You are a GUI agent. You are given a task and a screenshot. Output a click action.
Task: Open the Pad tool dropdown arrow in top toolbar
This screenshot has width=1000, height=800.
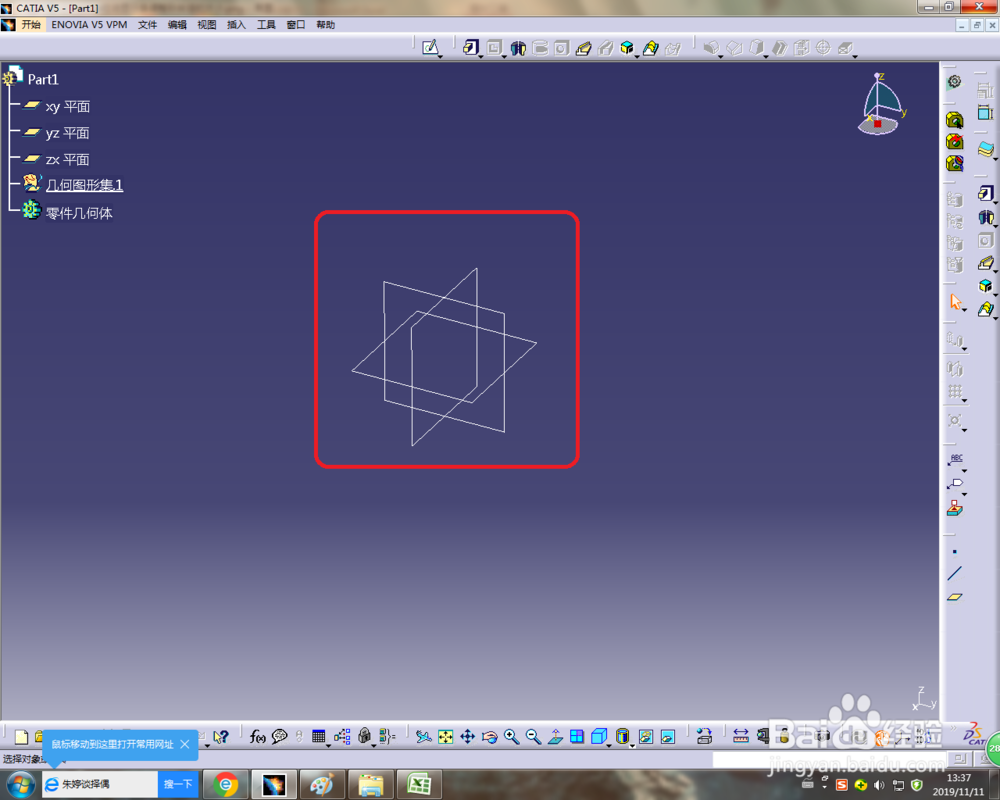pyautogui.click(x=480, y=57)
